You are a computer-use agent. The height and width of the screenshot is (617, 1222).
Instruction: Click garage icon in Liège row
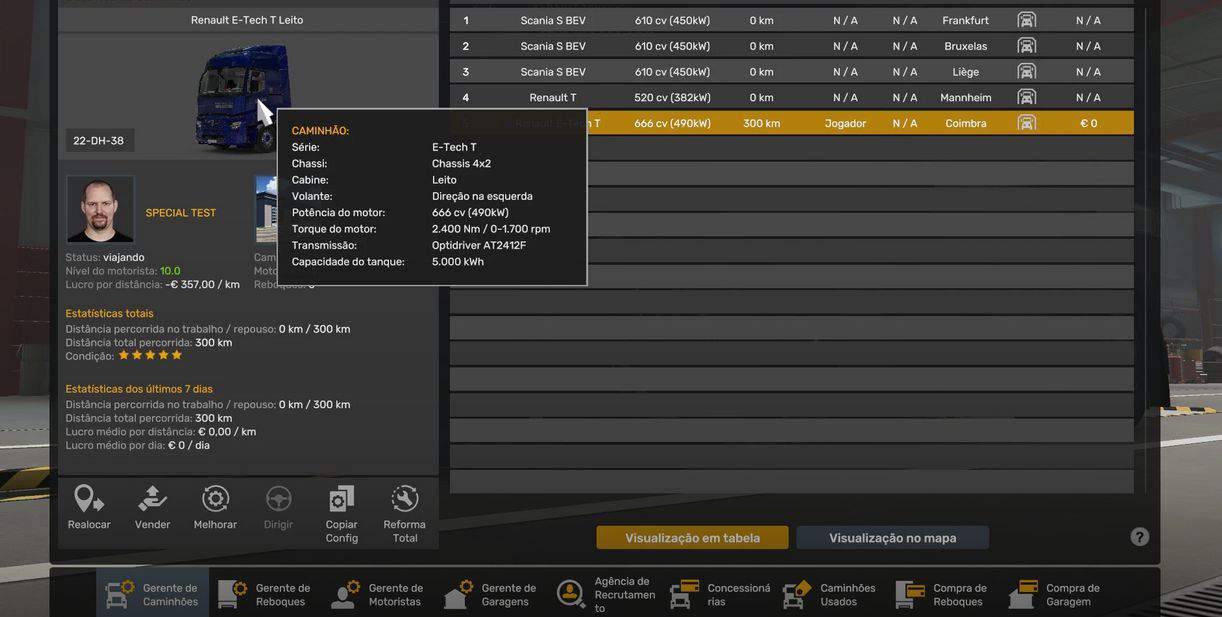(x=1026, y=72)
